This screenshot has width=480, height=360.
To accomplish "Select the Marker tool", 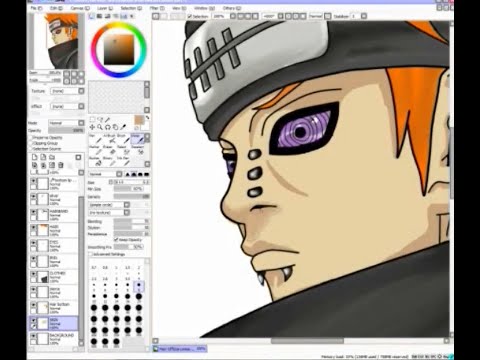I will [x=96, y=150].
